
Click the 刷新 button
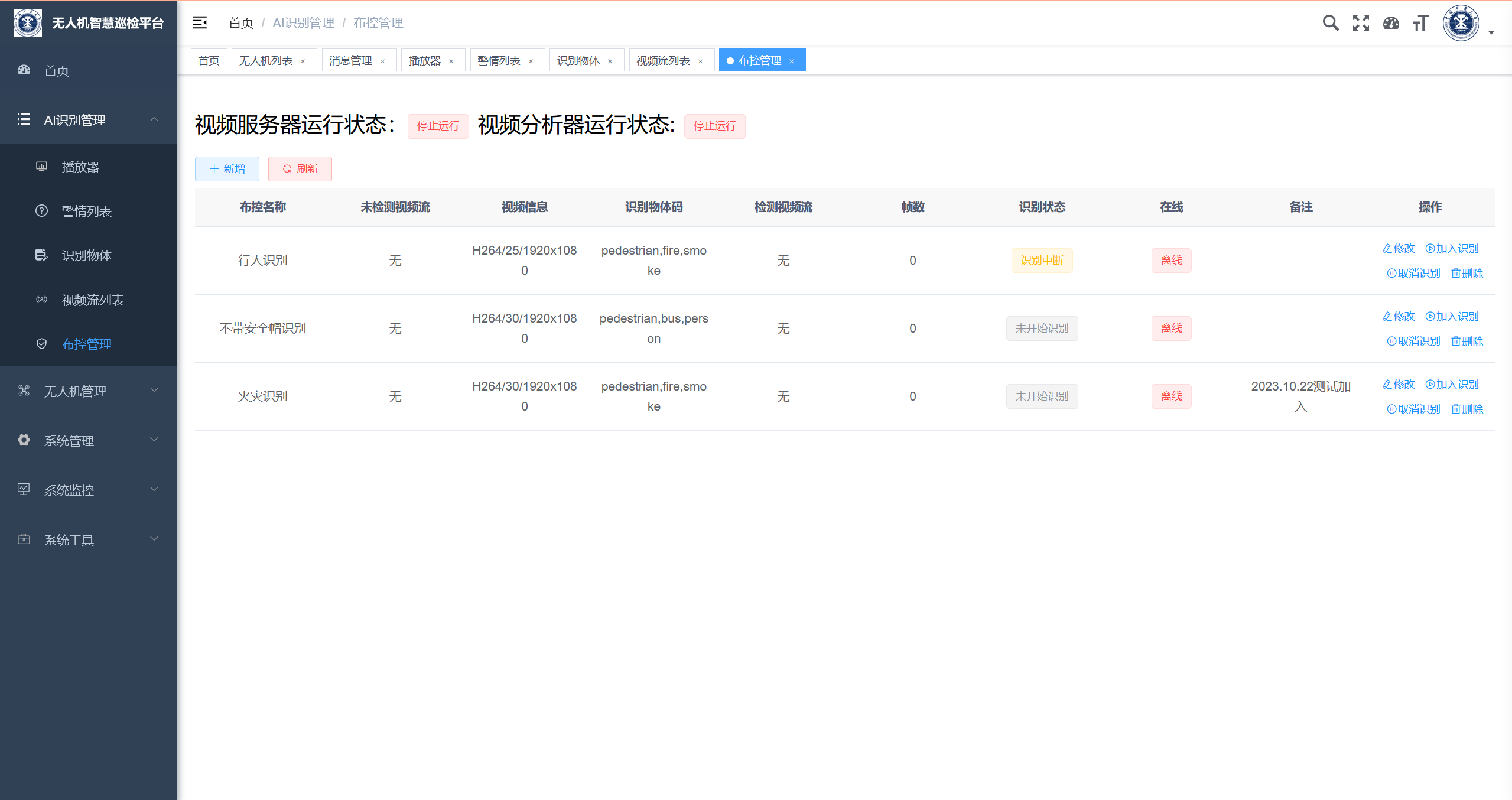(300, 169)
